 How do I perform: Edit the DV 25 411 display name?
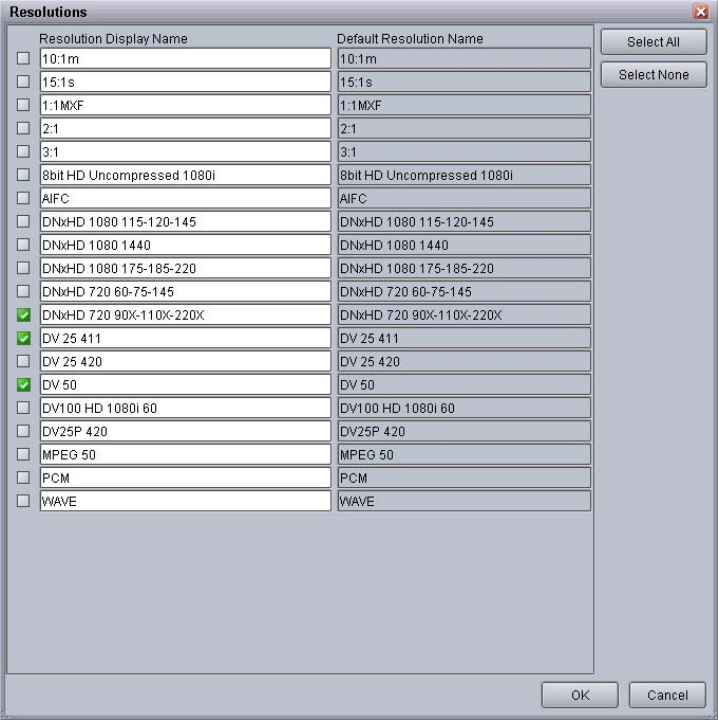185,338
